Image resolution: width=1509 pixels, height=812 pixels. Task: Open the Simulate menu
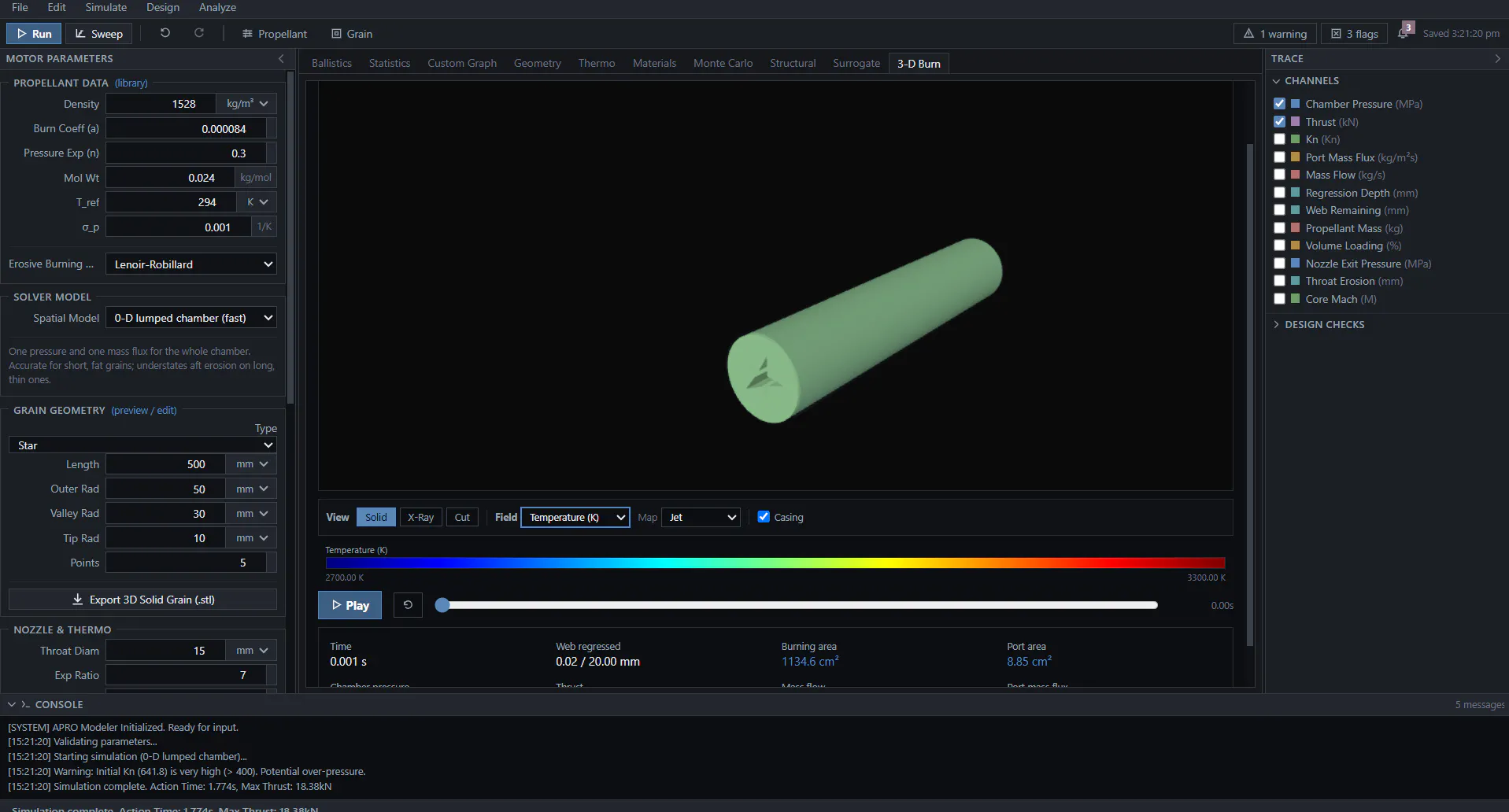[x=106, y=8]
